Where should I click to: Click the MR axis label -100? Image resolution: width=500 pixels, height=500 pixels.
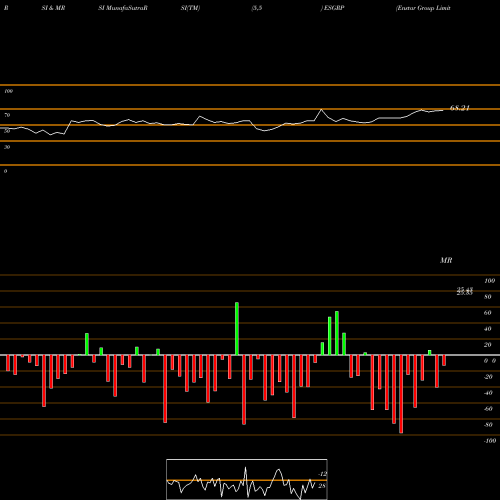pos(490,441)
